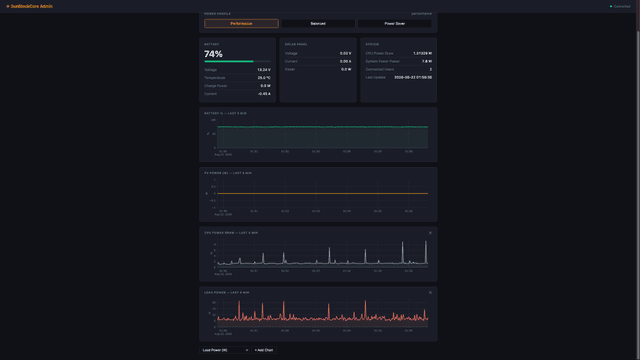
Task: Click the SunBlockCore Admin logo dot
Action: pyautogui.click(x=8, y=7)
